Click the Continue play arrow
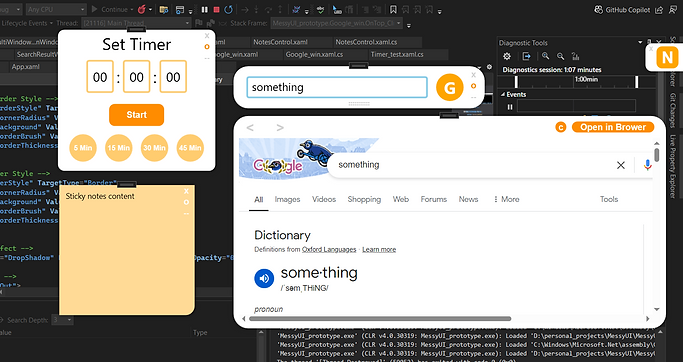The width and height of the screenshot is (683, 362). (95, 9)
